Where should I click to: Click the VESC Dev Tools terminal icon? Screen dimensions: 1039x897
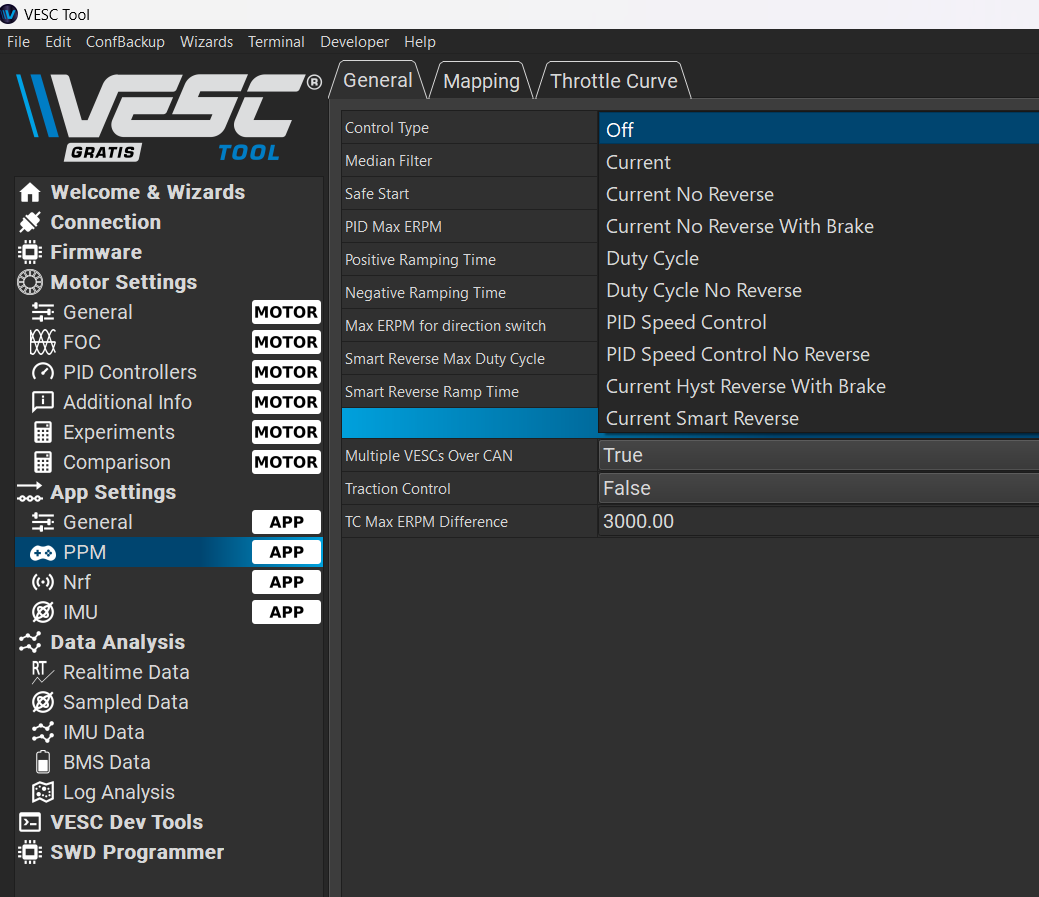[30, 822]
